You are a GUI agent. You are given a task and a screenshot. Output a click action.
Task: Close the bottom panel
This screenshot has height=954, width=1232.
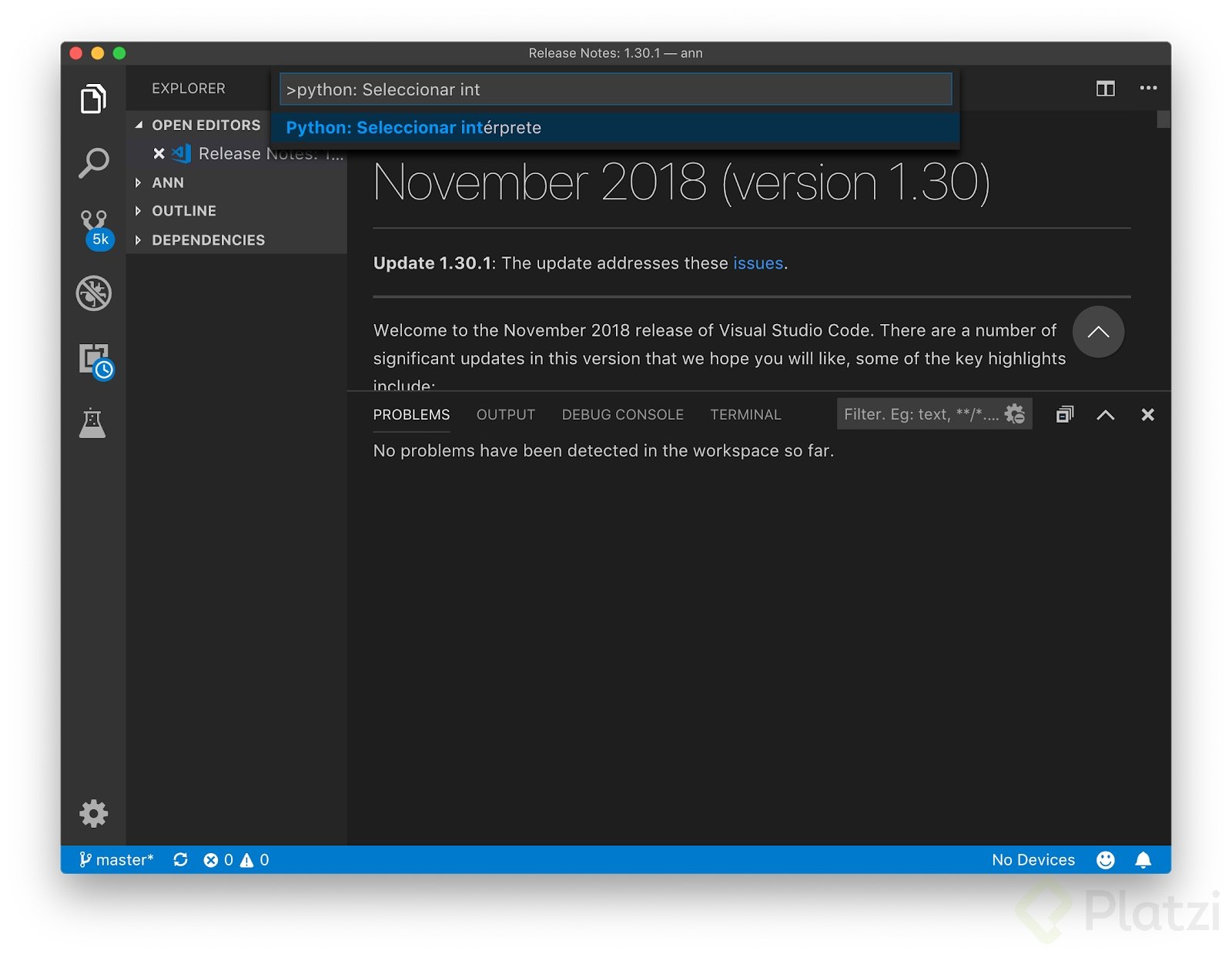[1147, 415]
